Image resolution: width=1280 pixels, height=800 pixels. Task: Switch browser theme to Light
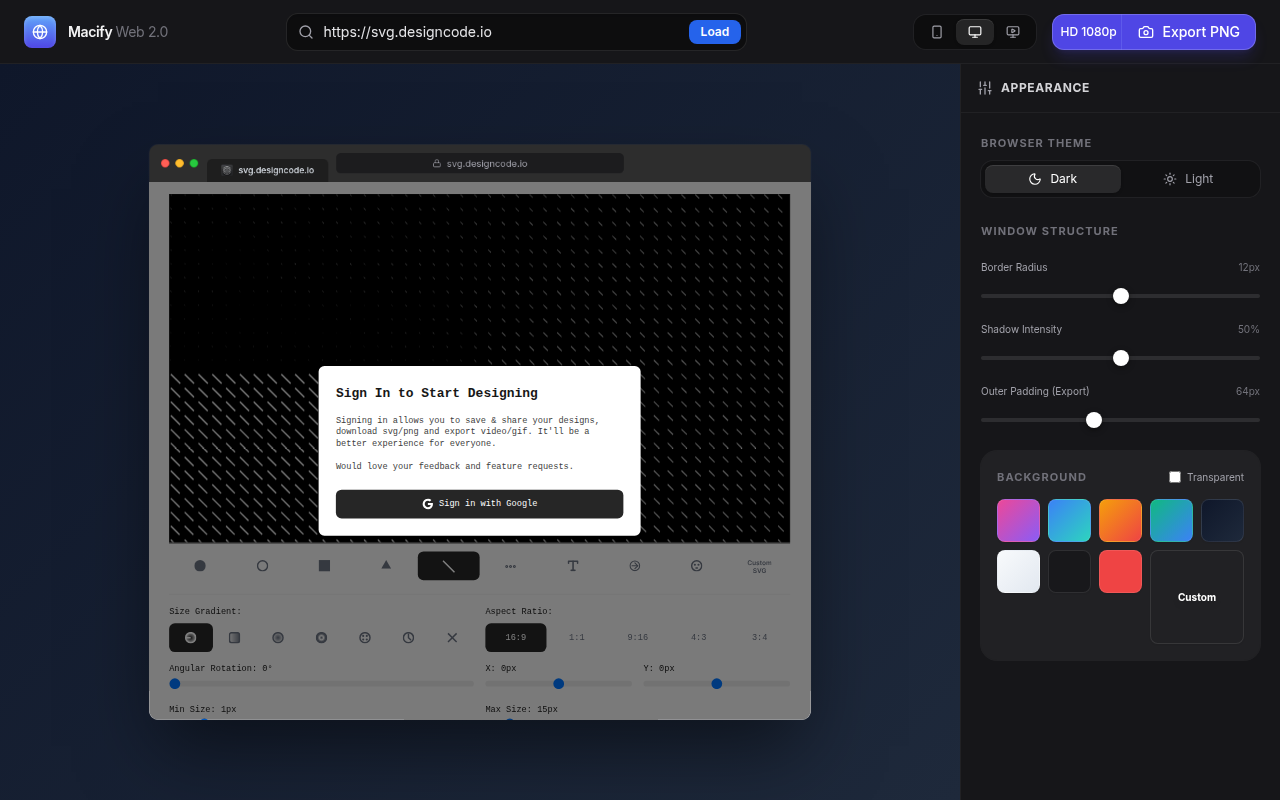point(1188,179)
